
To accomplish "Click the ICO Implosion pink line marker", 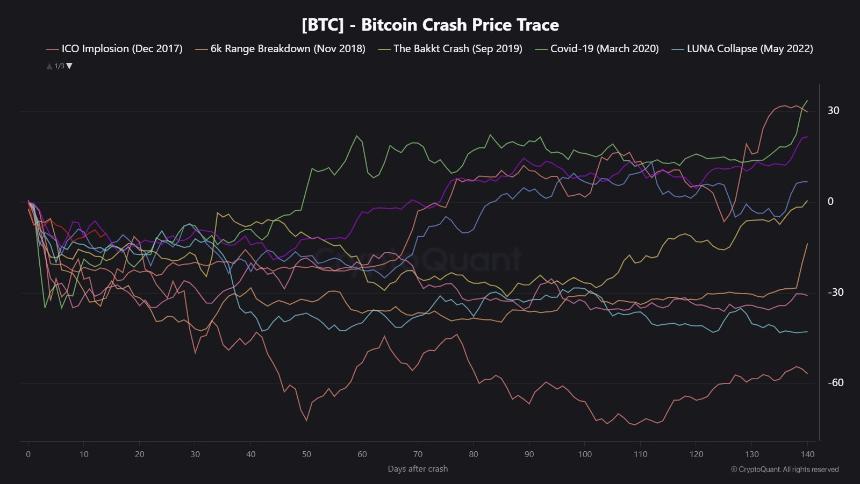I will pyautogui.click(x=53, y=48).
